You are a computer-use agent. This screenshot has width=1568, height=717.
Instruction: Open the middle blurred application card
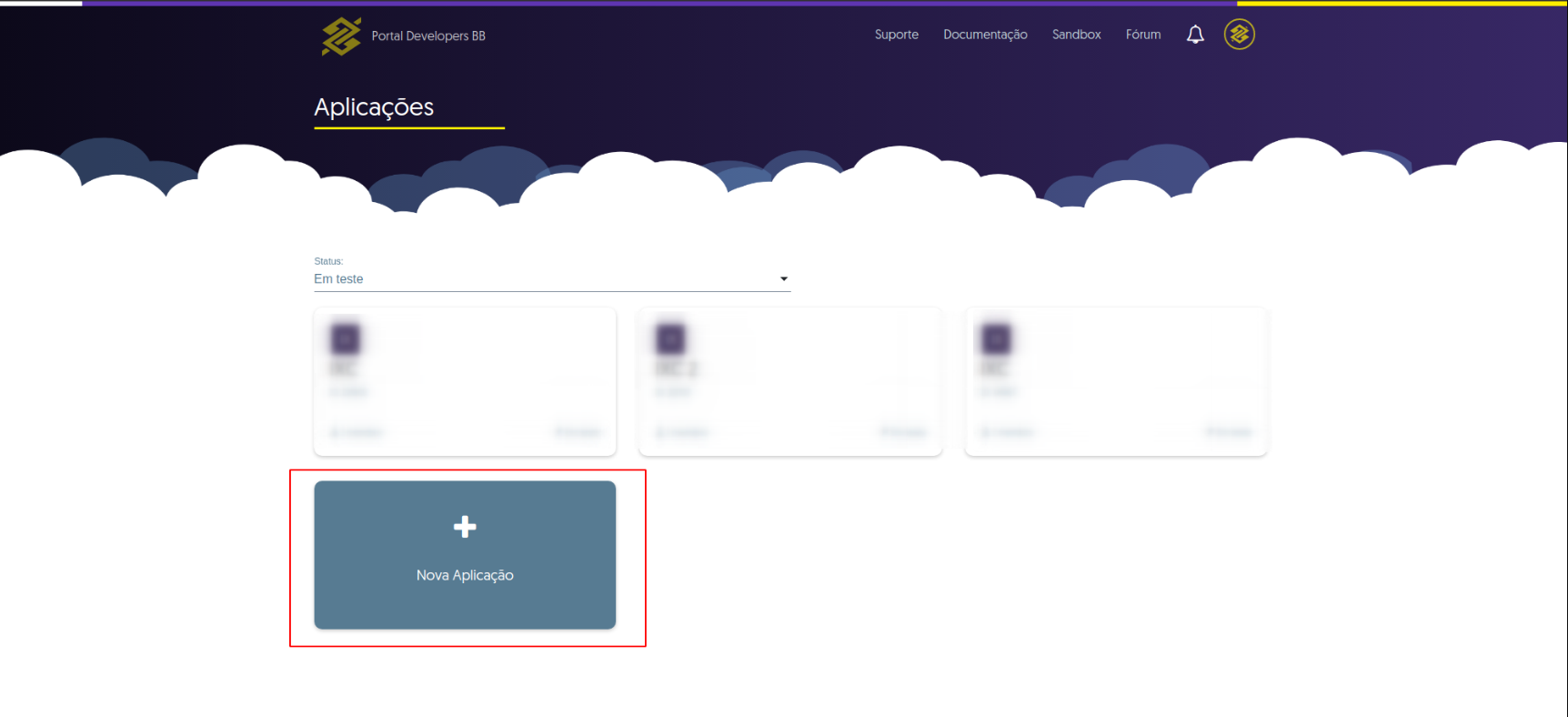tap(790, 382)
